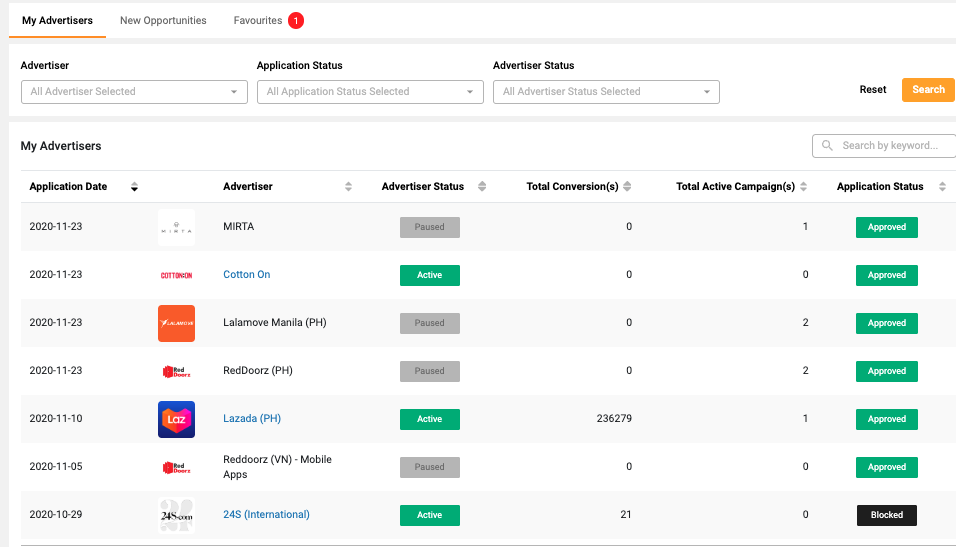This screenshot has width=956, height=547.
Task: Open the Favourites tab
Action: point(258,21)
